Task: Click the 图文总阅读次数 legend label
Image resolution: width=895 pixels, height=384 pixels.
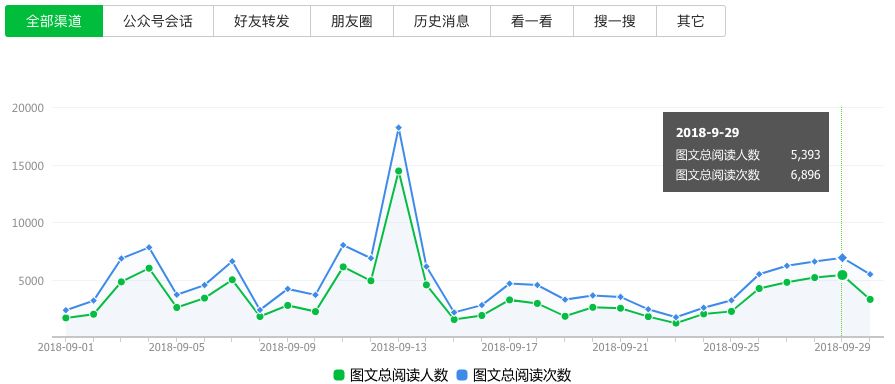Action: coord(522,375)
